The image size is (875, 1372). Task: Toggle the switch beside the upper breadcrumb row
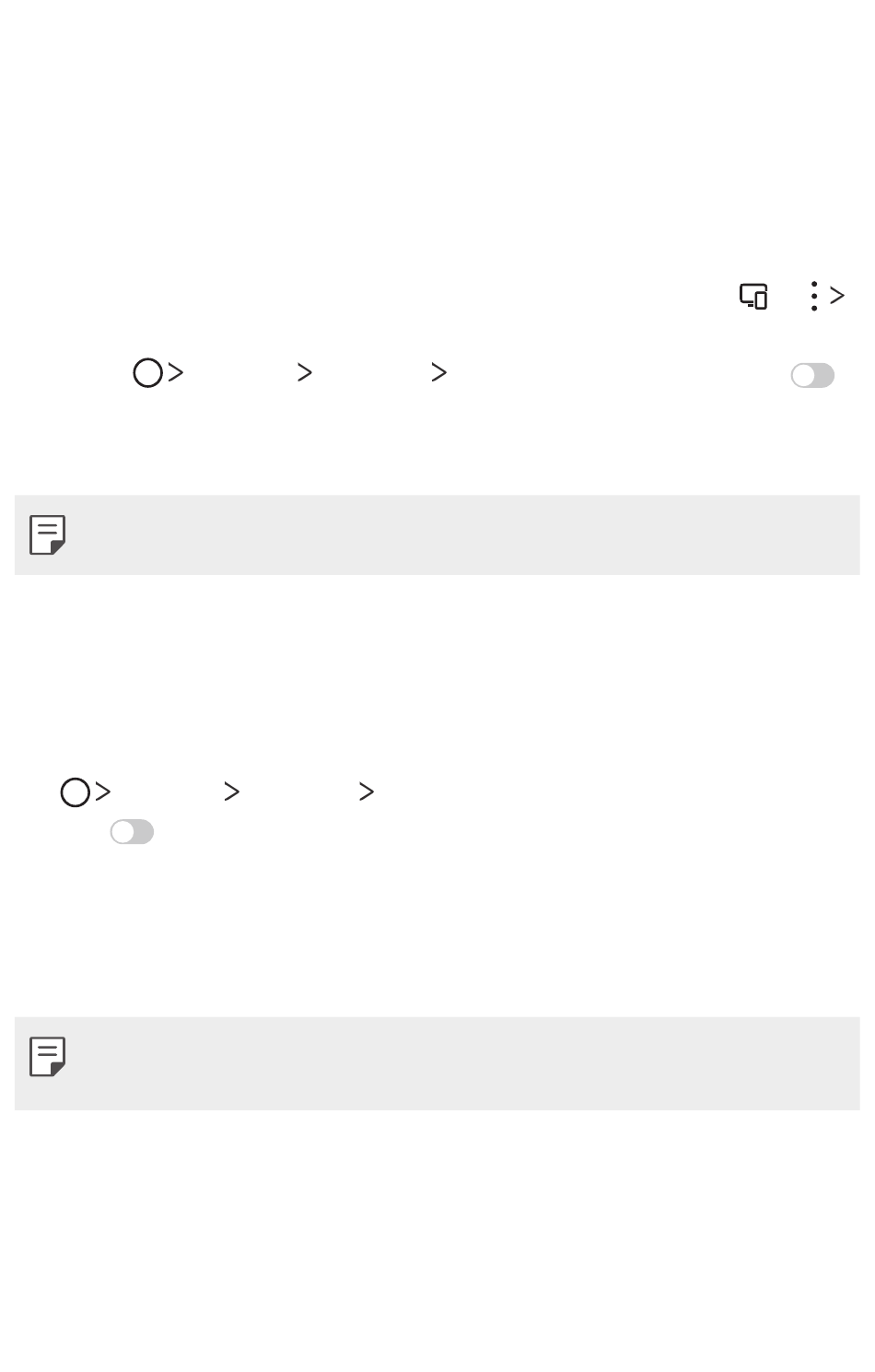pyautogui.click(x=812, y=376)
